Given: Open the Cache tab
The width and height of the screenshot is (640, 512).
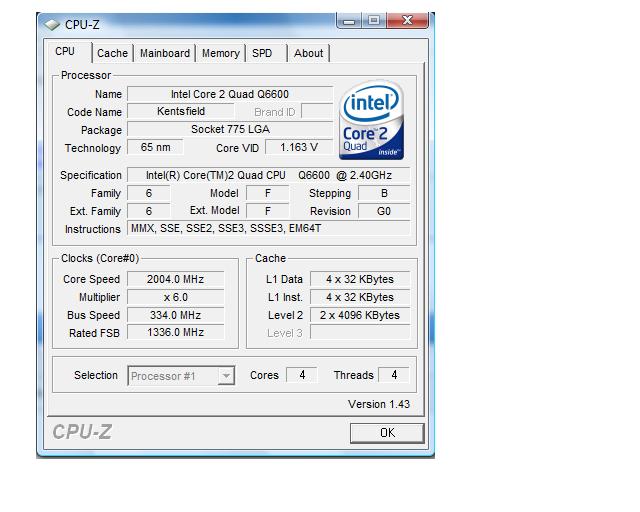Looking at the screenshot, I should [113, 53].
